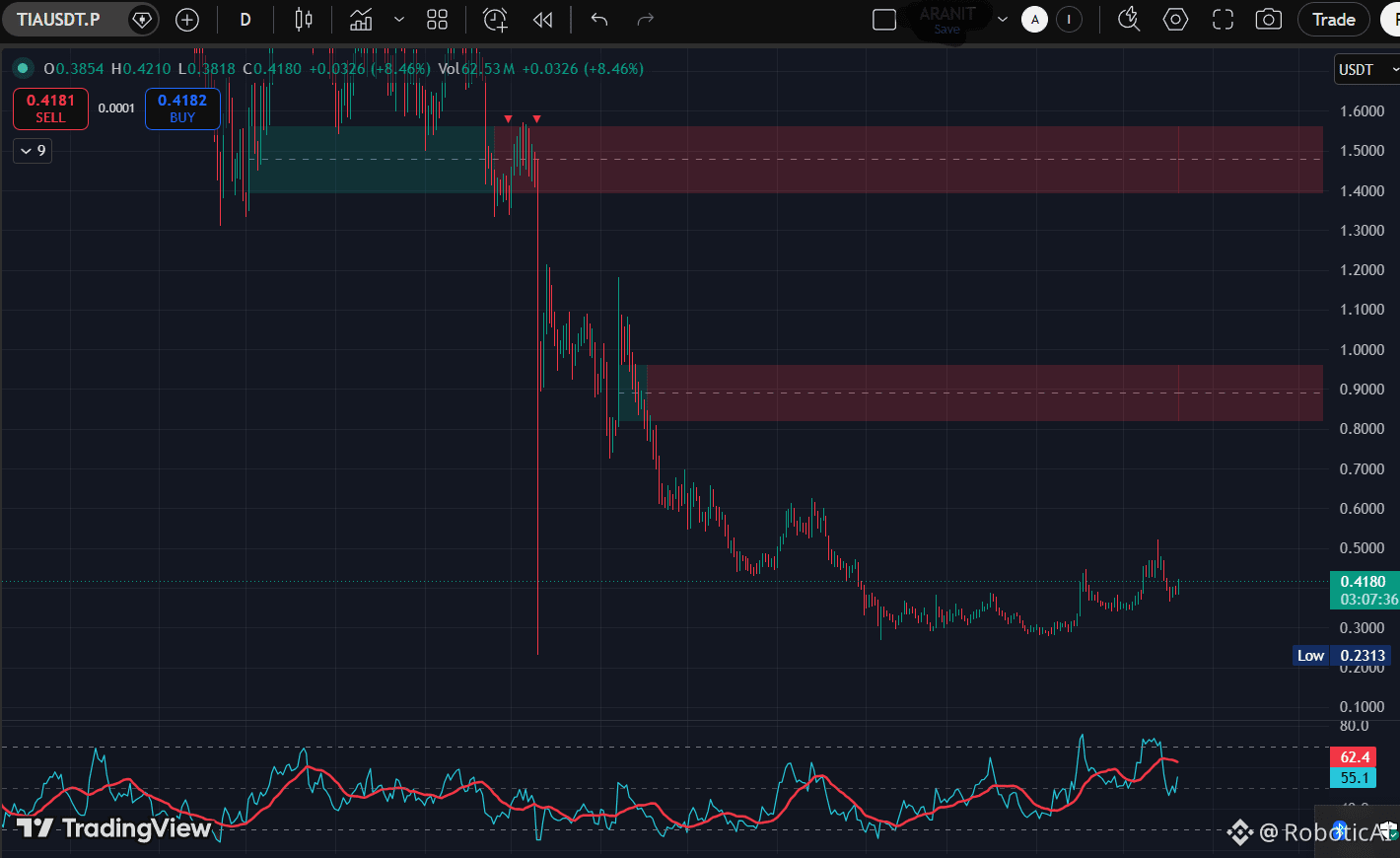This screenshot has height=858, width=1400.
Task: Open the USDT currency dropdown
Action: click(1368, 70)
